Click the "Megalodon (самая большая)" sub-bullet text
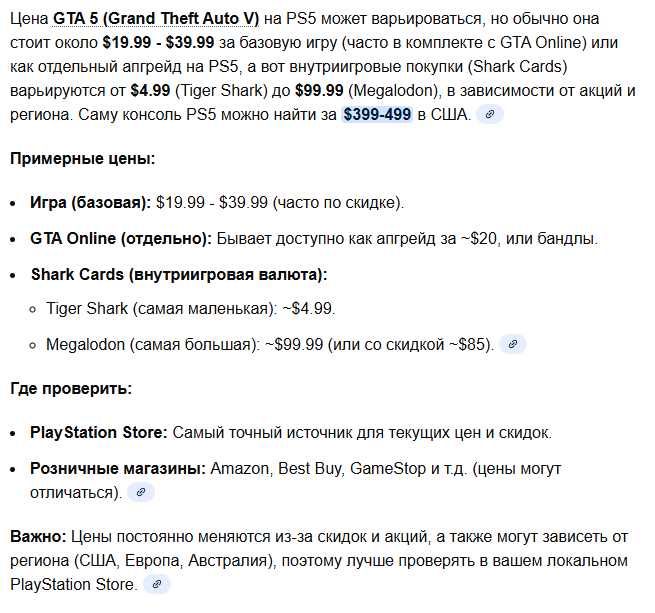Screen dimensions: 655x613 [150, 344]
